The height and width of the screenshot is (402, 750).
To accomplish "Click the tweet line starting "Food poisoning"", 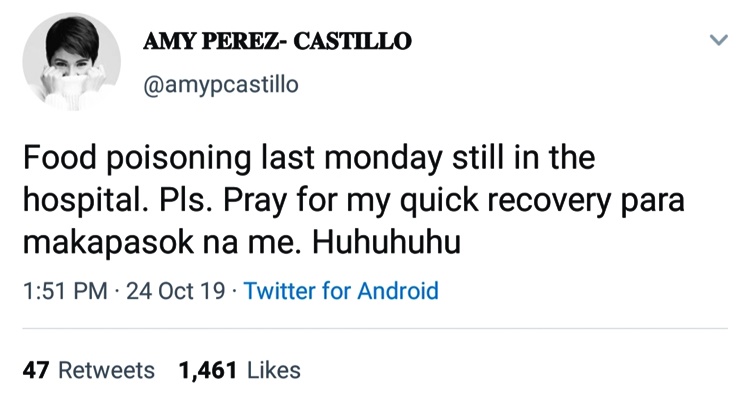I will point(309,157).
